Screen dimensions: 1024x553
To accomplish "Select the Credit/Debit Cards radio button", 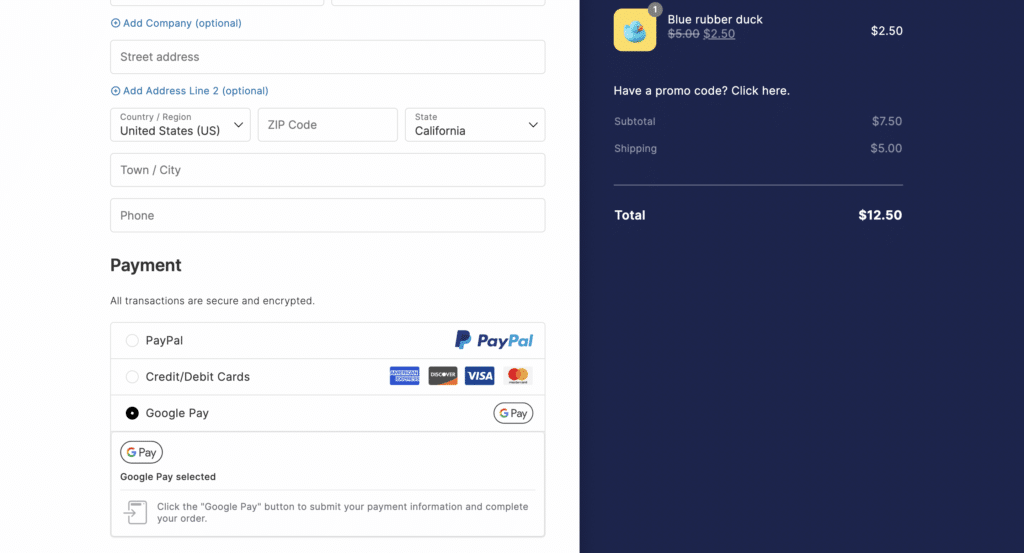I will (x=132, y=377).
